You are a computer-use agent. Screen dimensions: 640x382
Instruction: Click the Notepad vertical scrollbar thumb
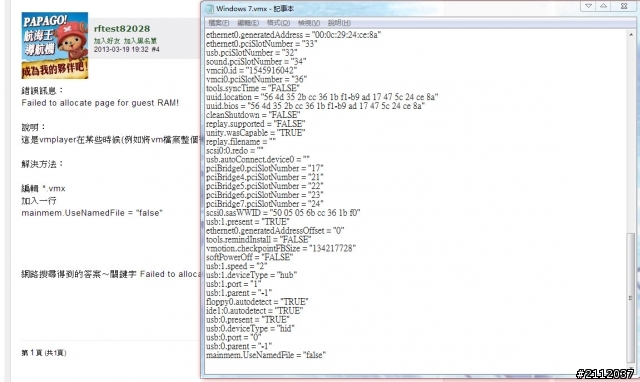pyautogui.click(x=631, y=297)
